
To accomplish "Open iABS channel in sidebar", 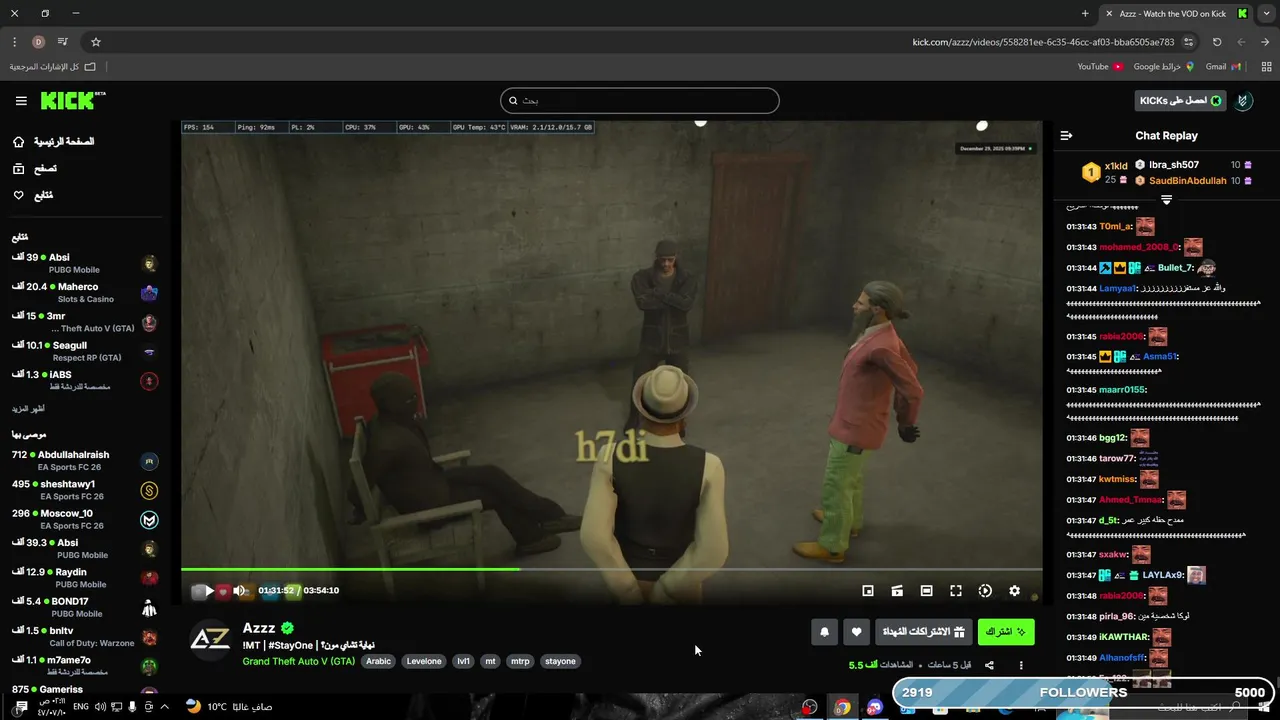I will [x=85, y=380].
